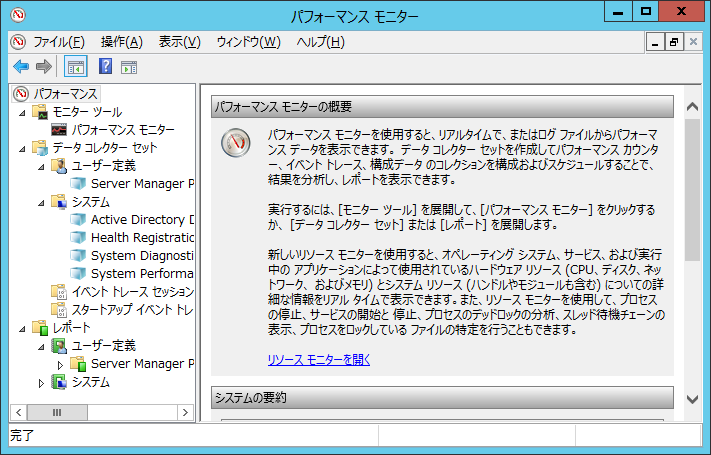Click the Health Registration collector set icon

[x=78, y=237]
